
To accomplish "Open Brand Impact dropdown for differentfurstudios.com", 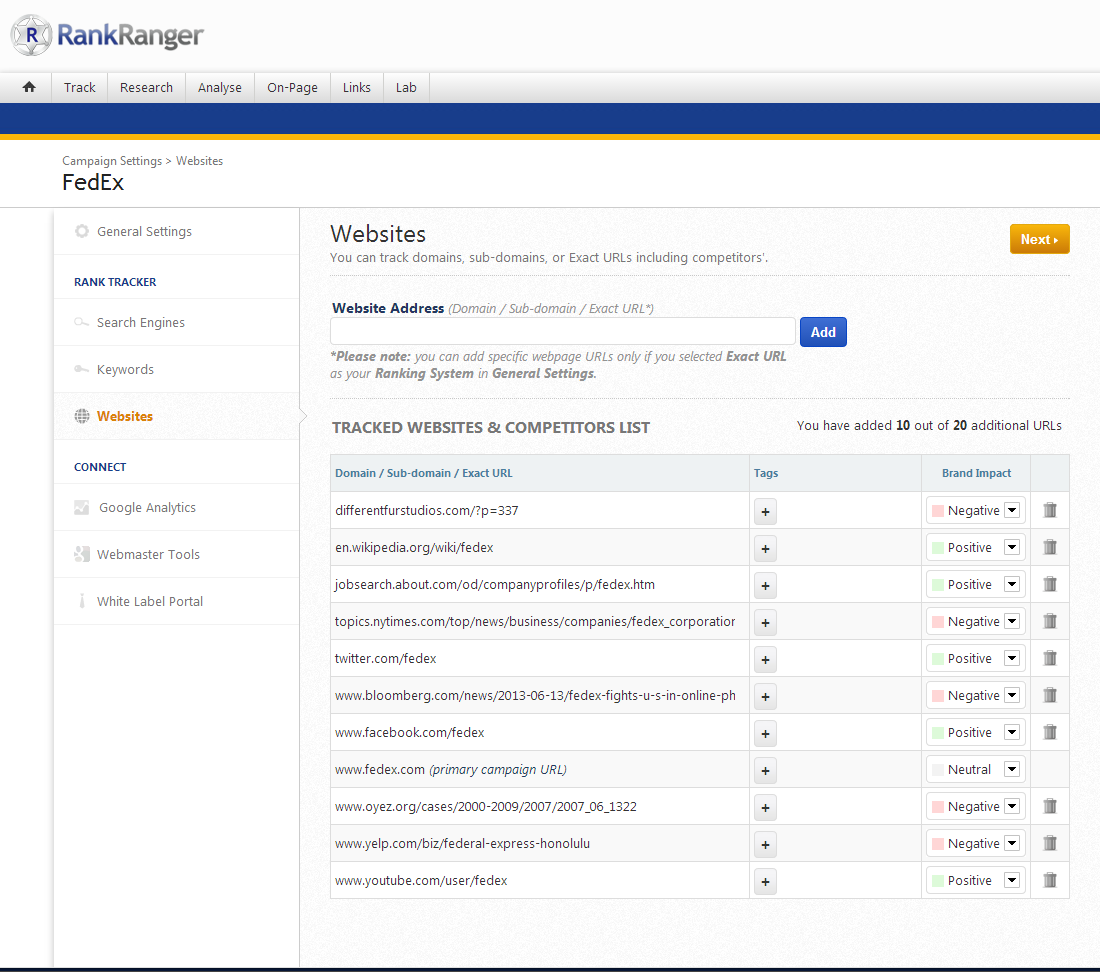I will coord(1012,510).
